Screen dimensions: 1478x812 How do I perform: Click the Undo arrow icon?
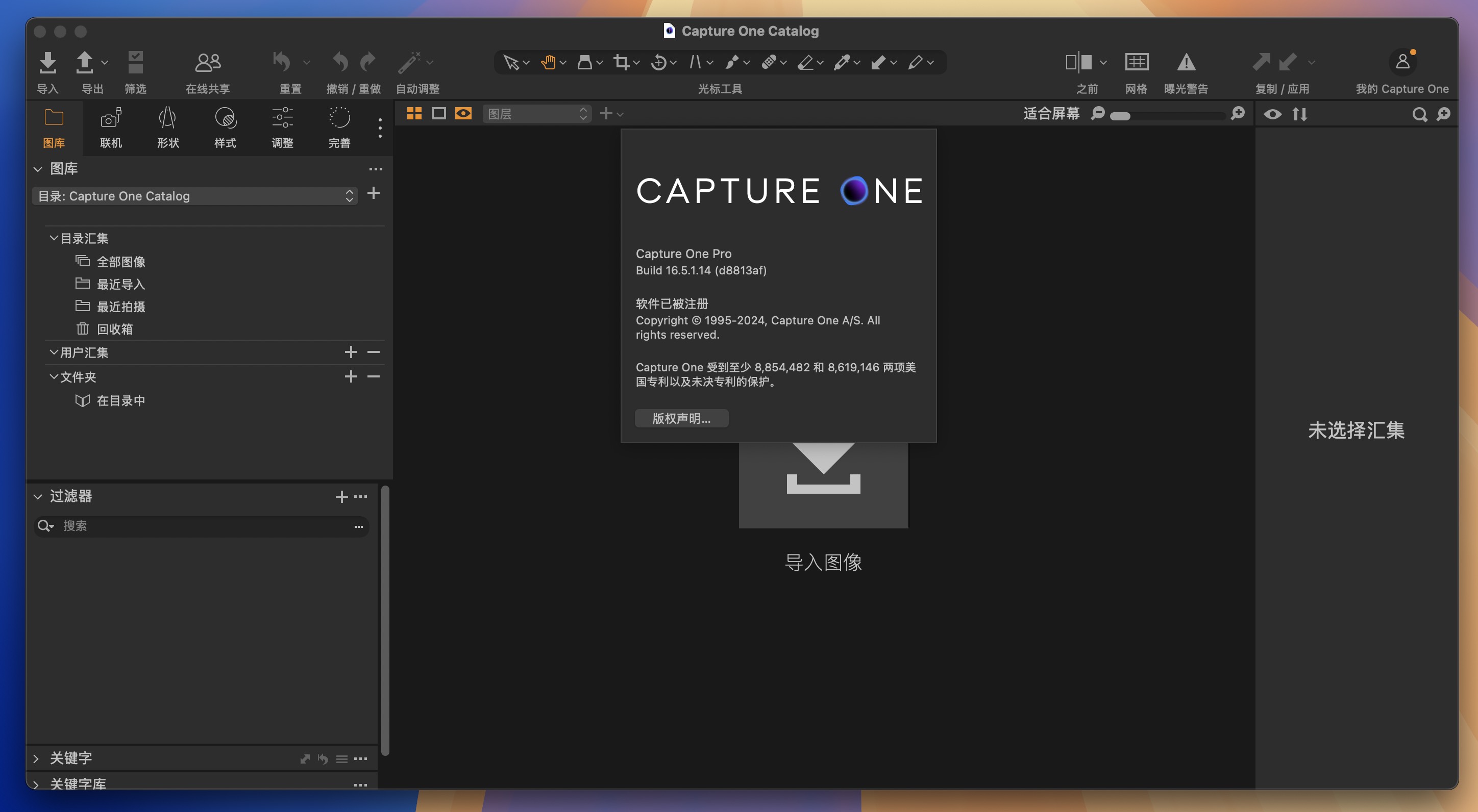[340, 61]
